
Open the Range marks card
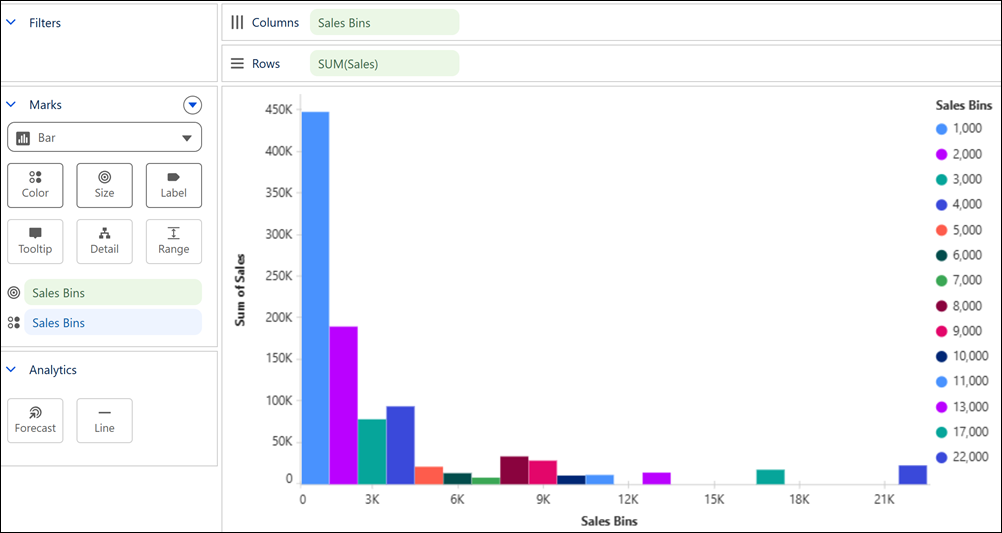click(174, 242)
